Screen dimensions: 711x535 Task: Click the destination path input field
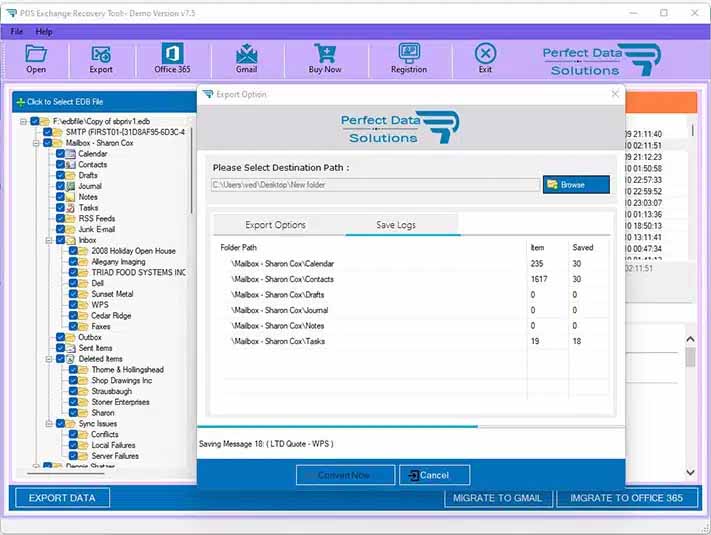pyautogui.click(x=375, y=185)
